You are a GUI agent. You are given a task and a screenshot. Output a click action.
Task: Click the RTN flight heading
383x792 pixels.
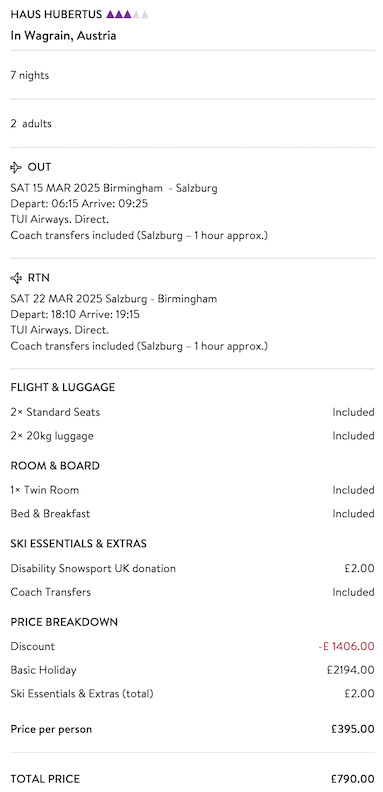click(39, 278)
